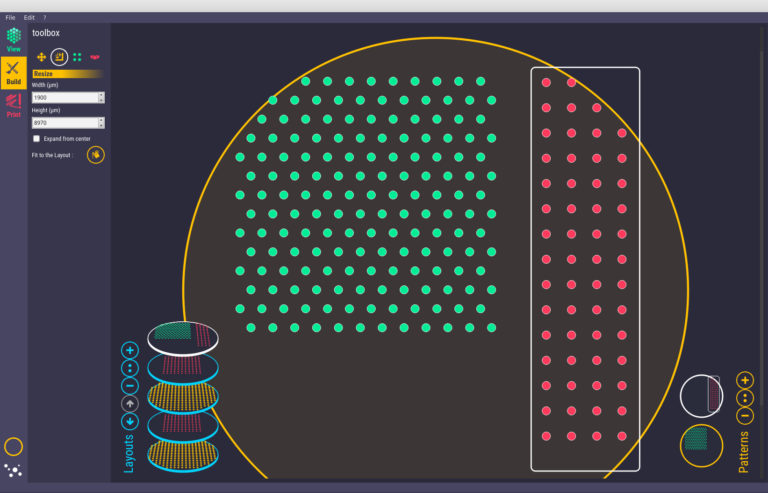Image resolution: width=768 pixels, height=493 pixels.
Task: Select the green four-dot grid tool
Action: pos(77,57)
